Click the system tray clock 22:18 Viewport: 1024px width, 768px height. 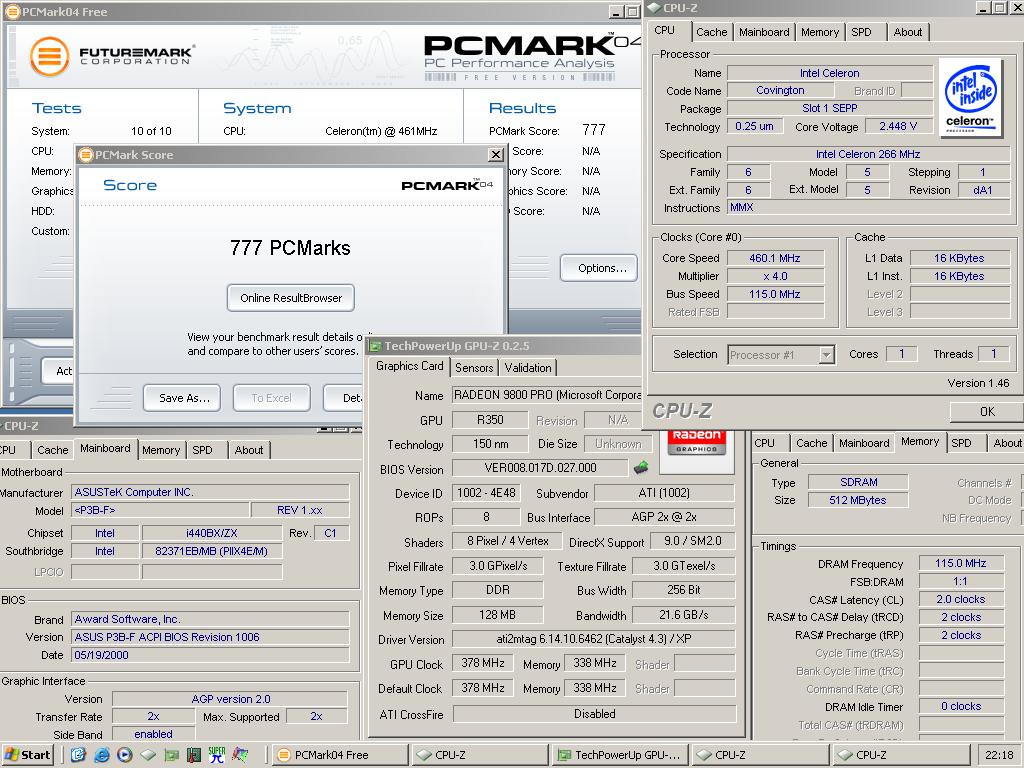[999, 755]
